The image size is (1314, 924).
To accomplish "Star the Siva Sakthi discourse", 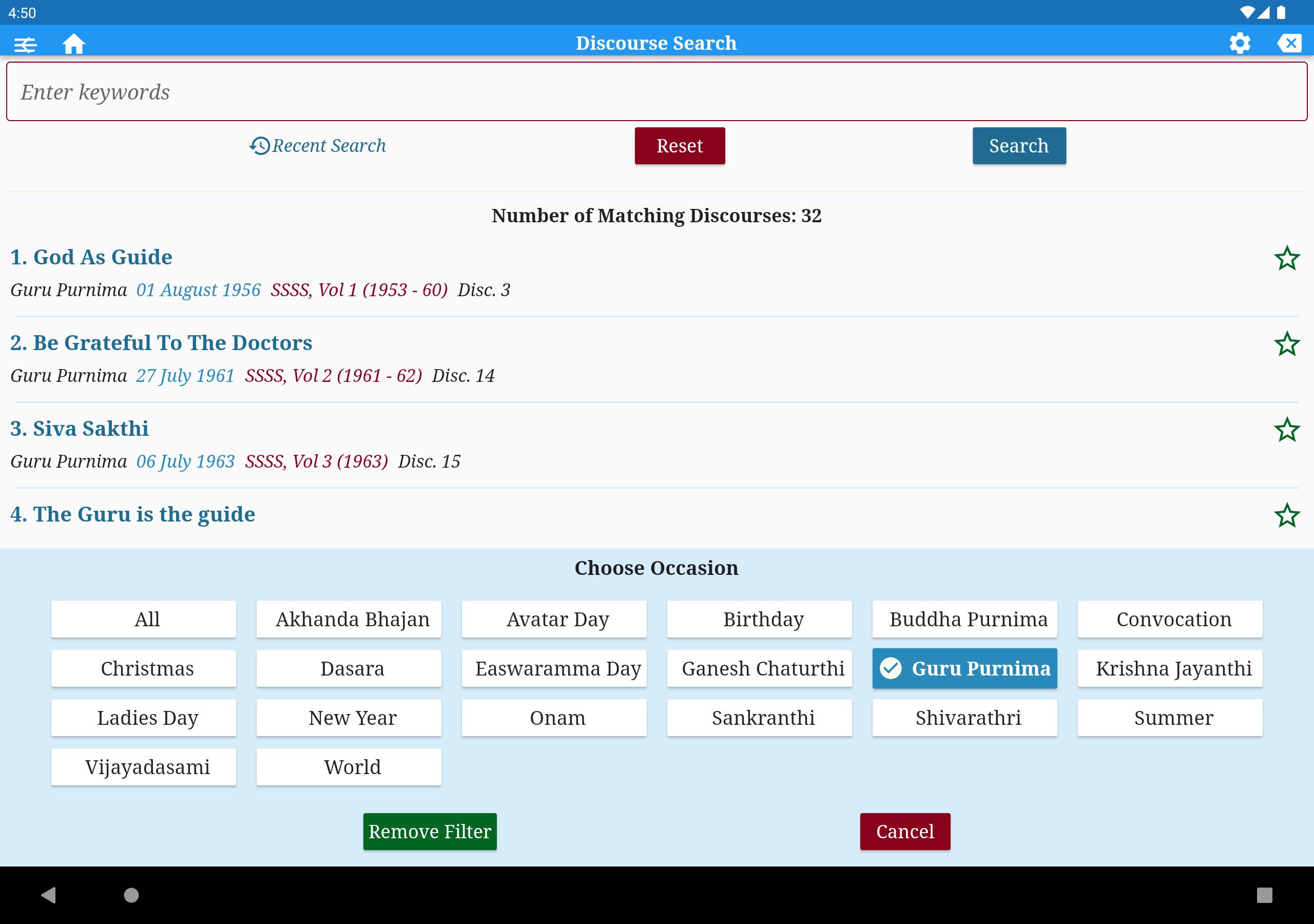I will tap(1287, 430).
